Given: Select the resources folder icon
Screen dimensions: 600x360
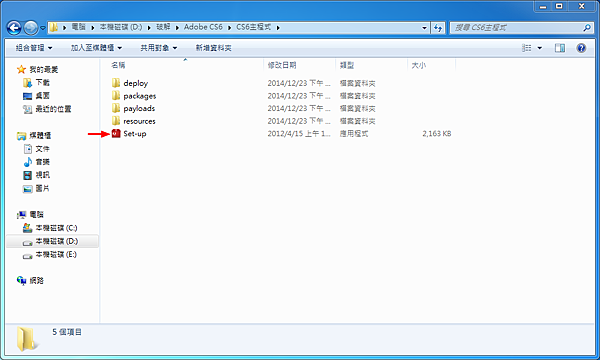Looking at the screenshot, I should [x=116, y=121].
